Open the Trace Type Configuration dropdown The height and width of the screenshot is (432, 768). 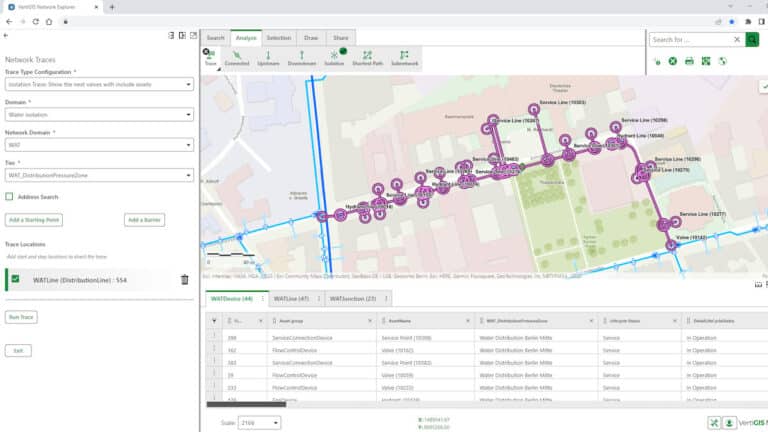98,85
